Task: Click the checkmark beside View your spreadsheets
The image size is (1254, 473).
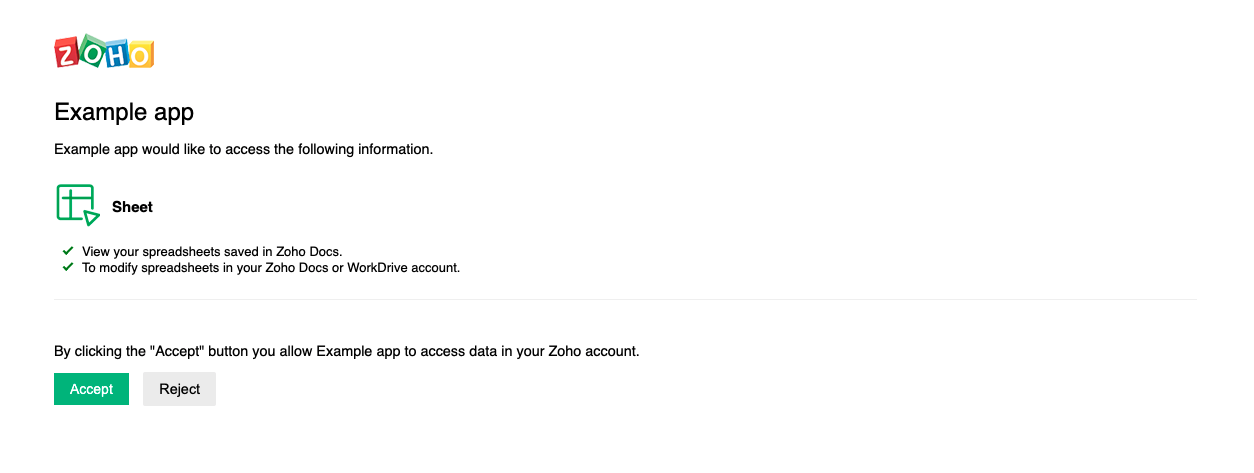Action: pos(68,251)
